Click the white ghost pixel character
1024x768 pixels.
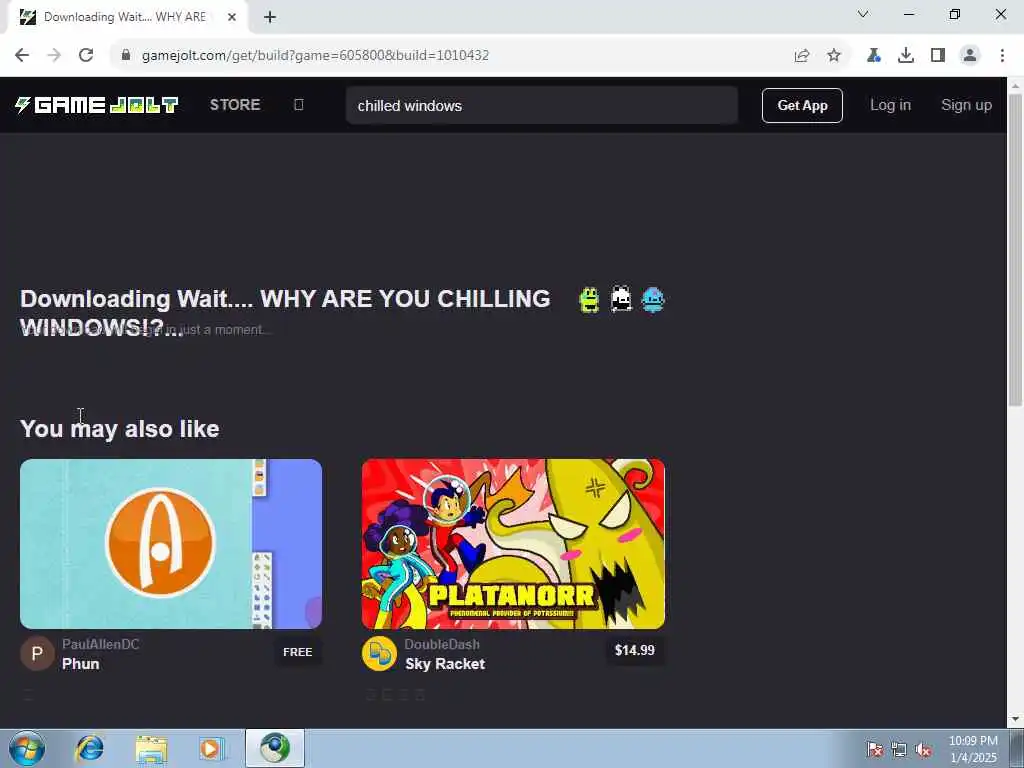tap(621, 300)
